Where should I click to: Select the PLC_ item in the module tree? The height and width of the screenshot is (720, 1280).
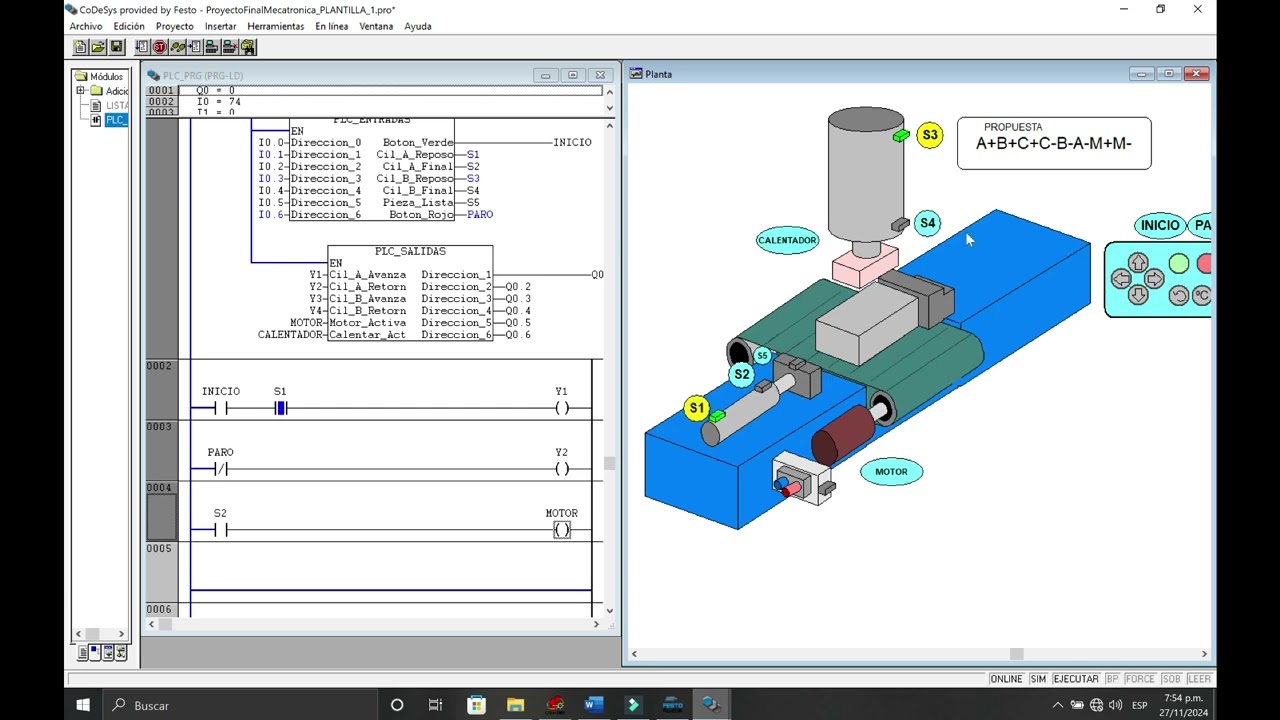[x=116, y=120]
